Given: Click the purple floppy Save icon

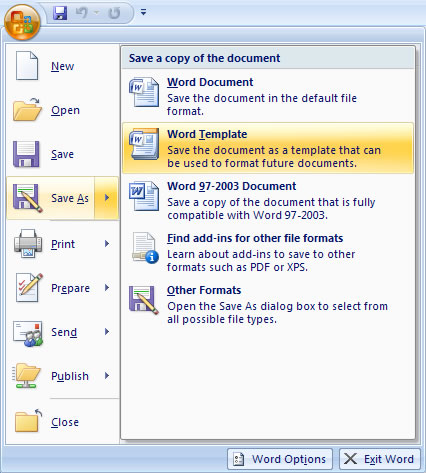Looking at the screenshot, I should coord(26,154).
